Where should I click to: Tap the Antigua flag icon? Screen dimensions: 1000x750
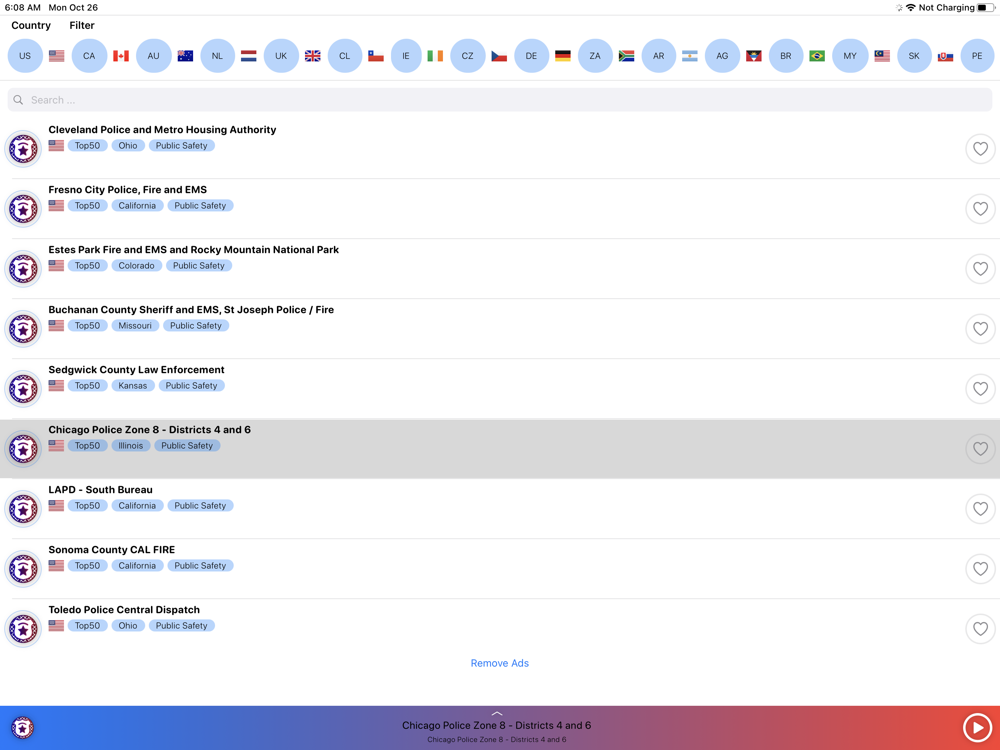coord(754,56)
